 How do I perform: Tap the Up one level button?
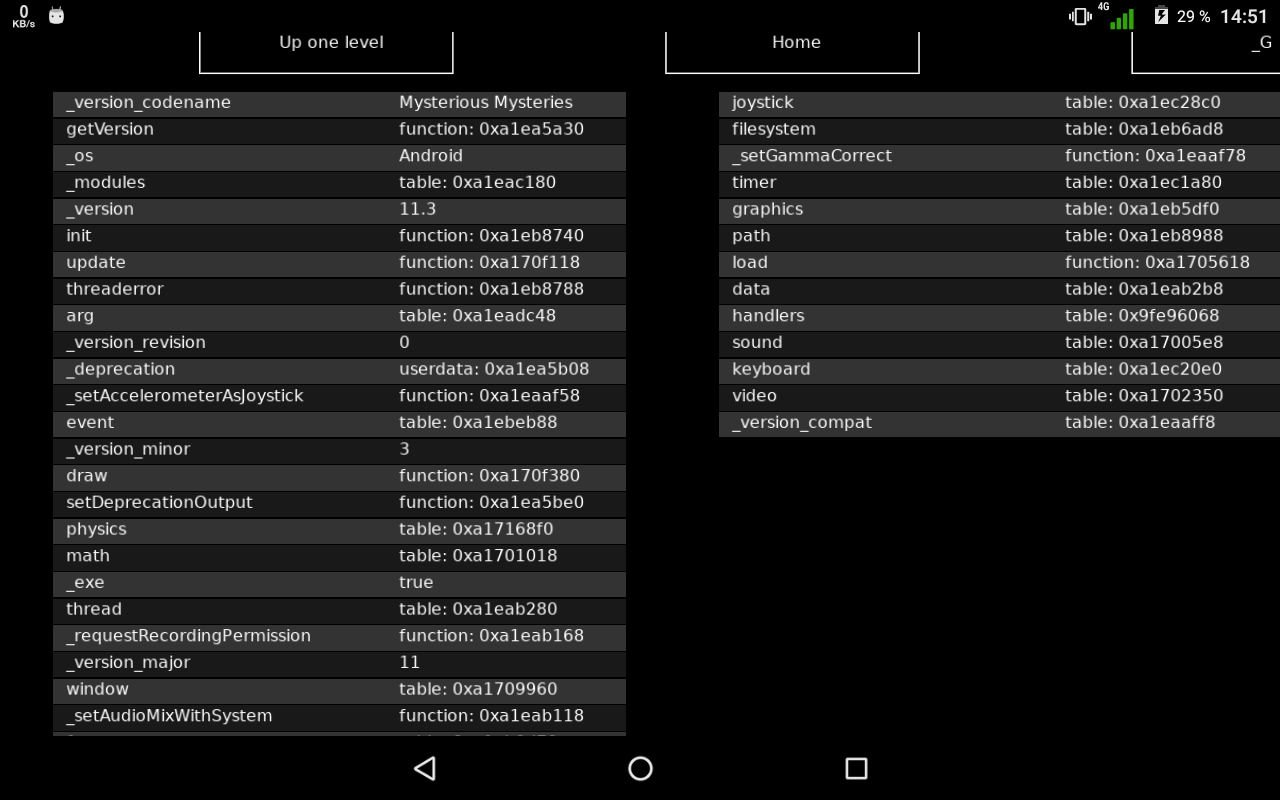(x=326, y=52)
